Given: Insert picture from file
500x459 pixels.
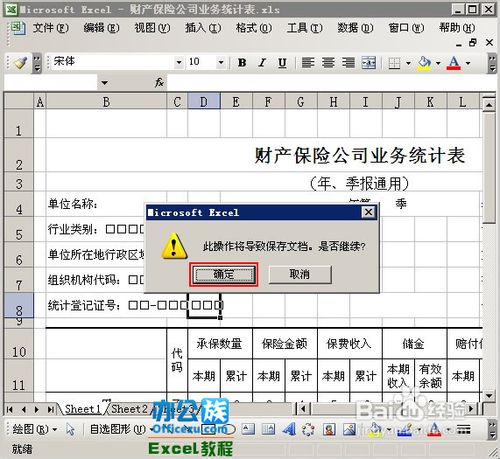Looking at the screenshot, I should pos(349,429).
